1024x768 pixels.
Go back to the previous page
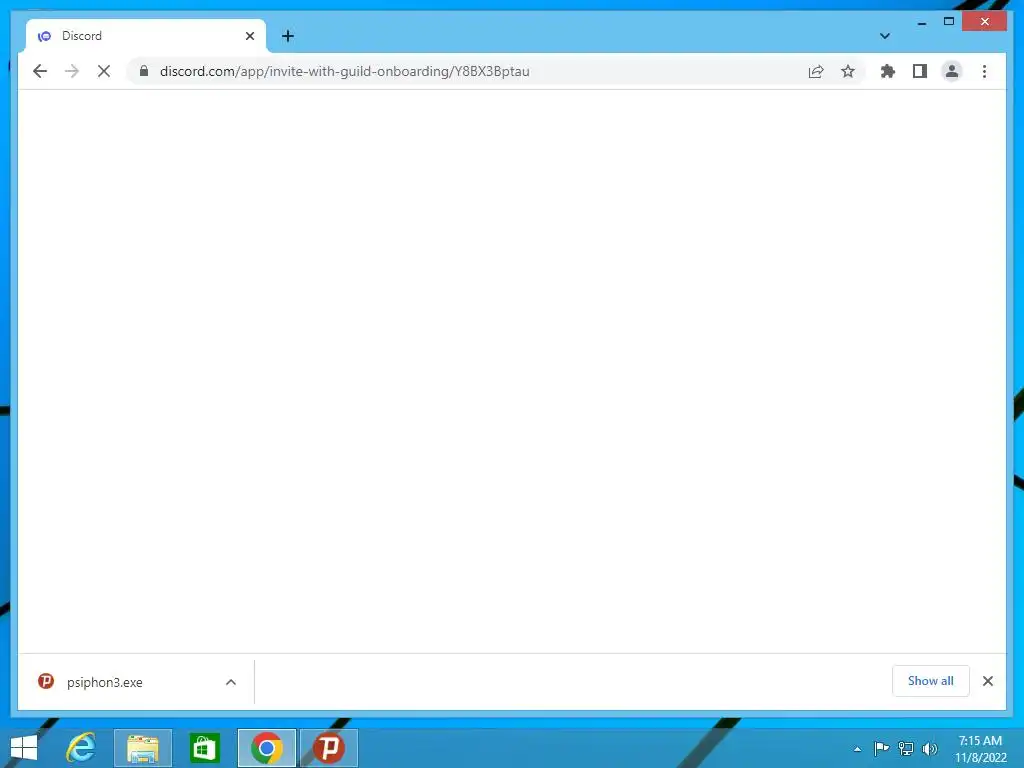(40, 71)
